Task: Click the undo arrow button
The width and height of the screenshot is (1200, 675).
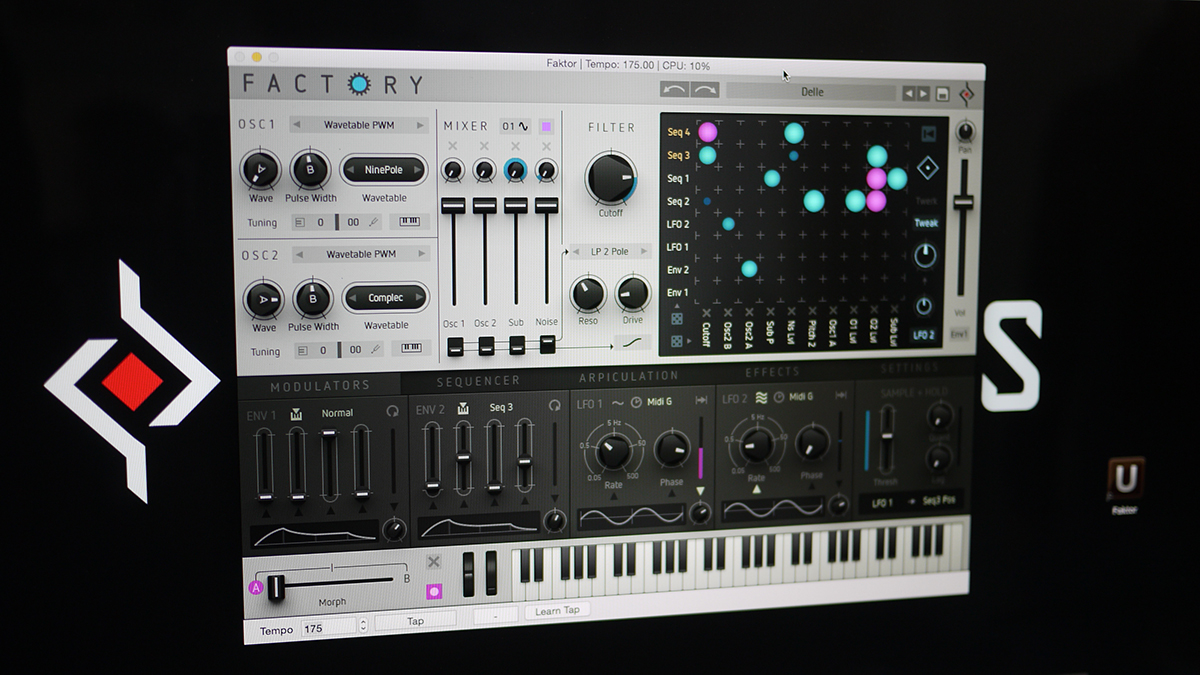Action: point(675,90)
